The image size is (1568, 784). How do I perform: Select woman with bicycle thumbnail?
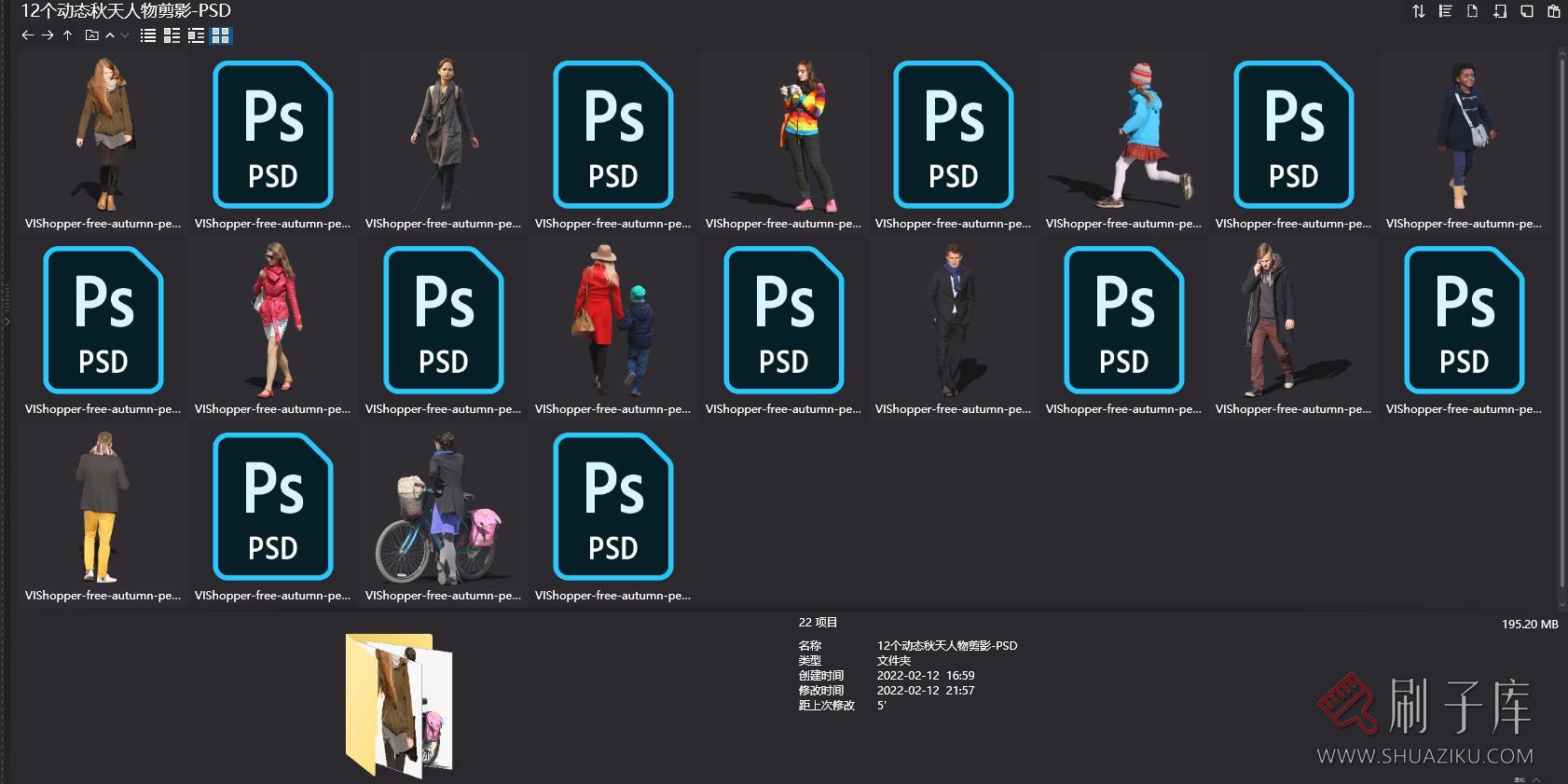pyautogui.click(x=444, y=506)
